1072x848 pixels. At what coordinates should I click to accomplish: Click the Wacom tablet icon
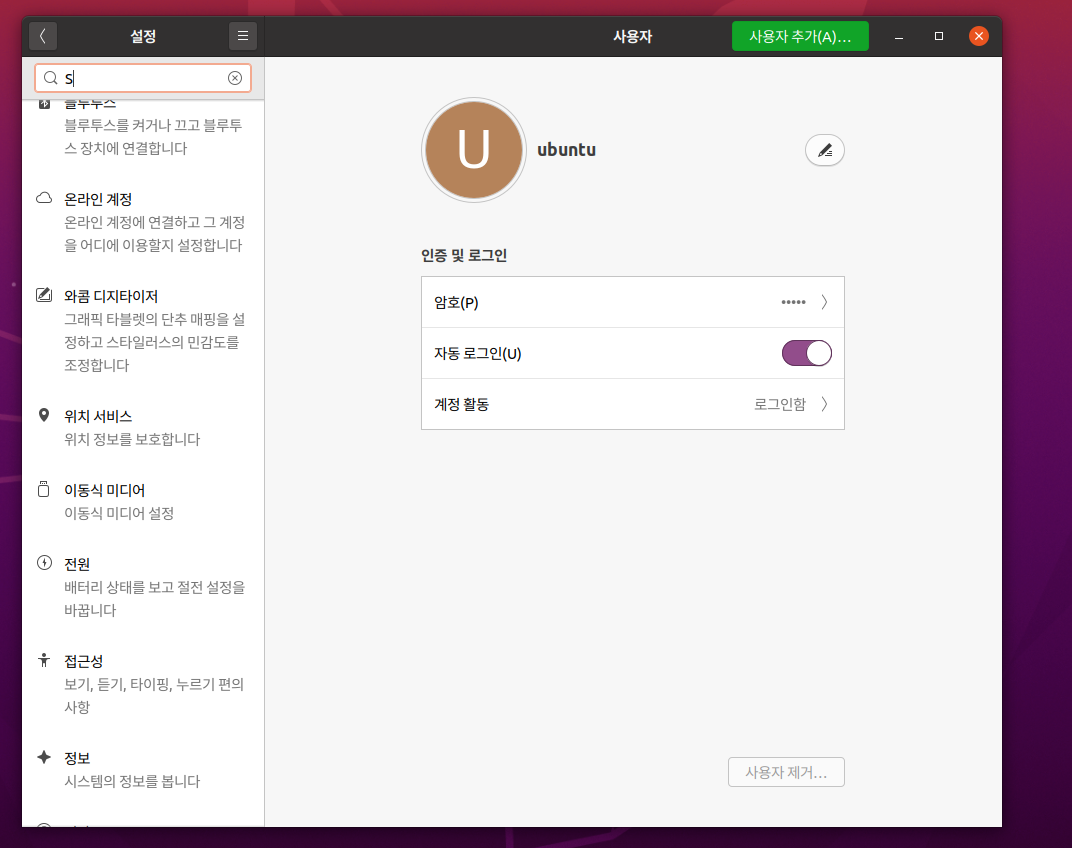click(x=44, y=295)
